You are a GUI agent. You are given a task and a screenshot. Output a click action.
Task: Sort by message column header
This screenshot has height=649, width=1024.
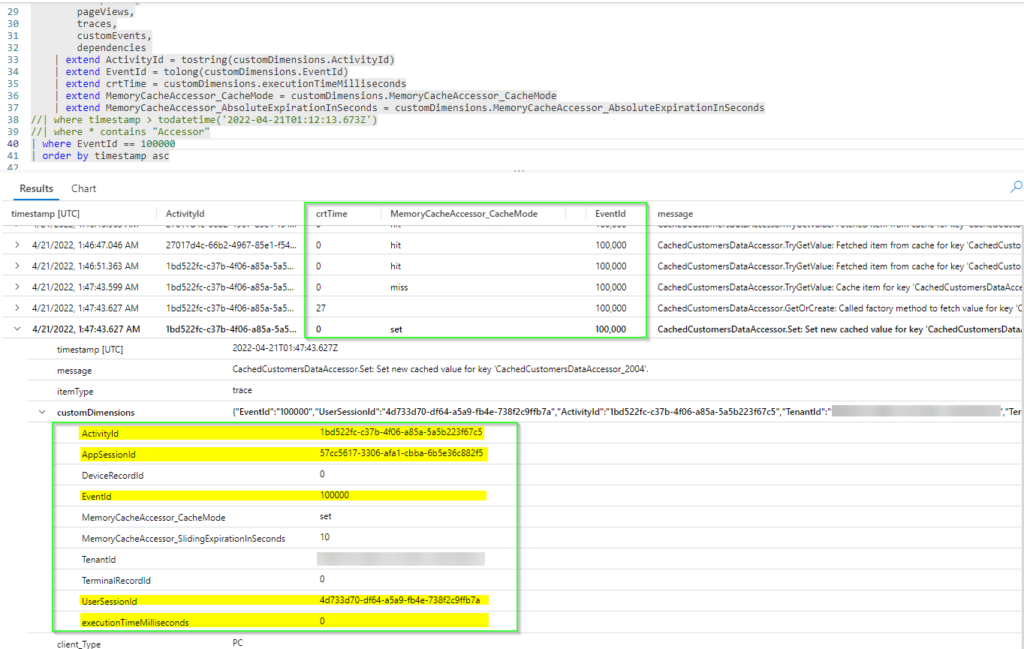(675, 214)
